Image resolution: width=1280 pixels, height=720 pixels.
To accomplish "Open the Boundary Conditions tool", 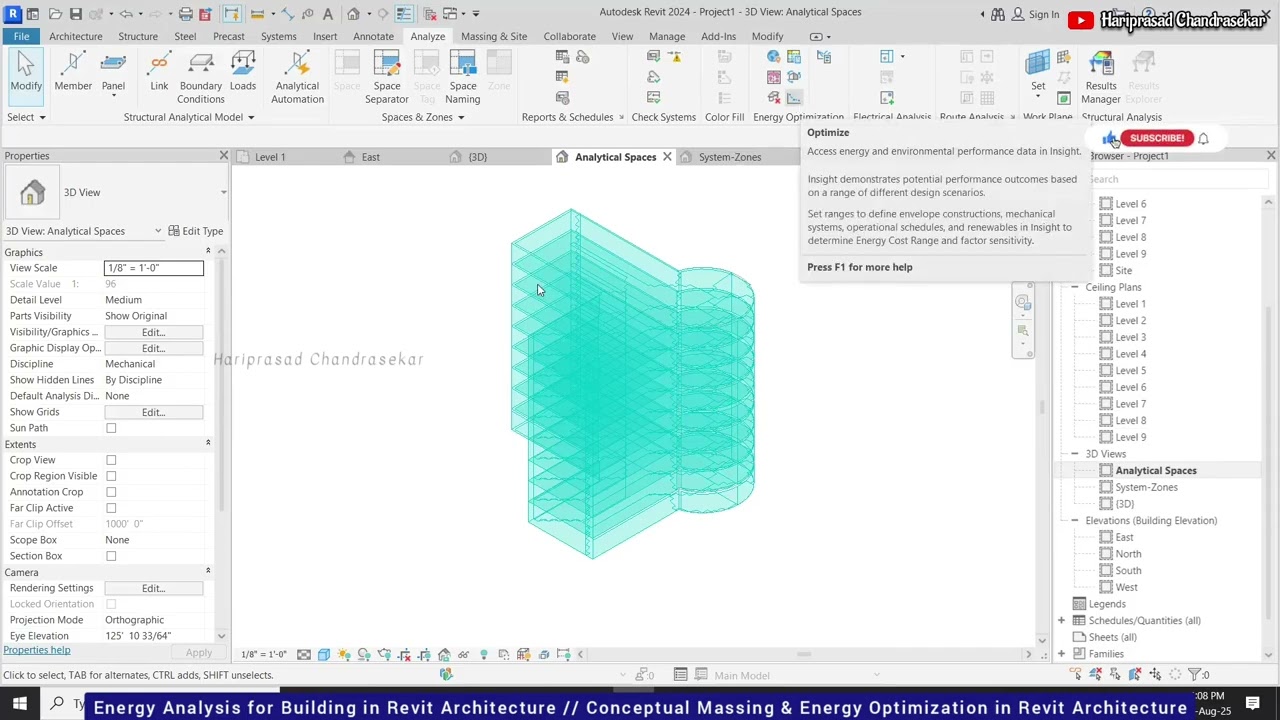I will point(200,78).
